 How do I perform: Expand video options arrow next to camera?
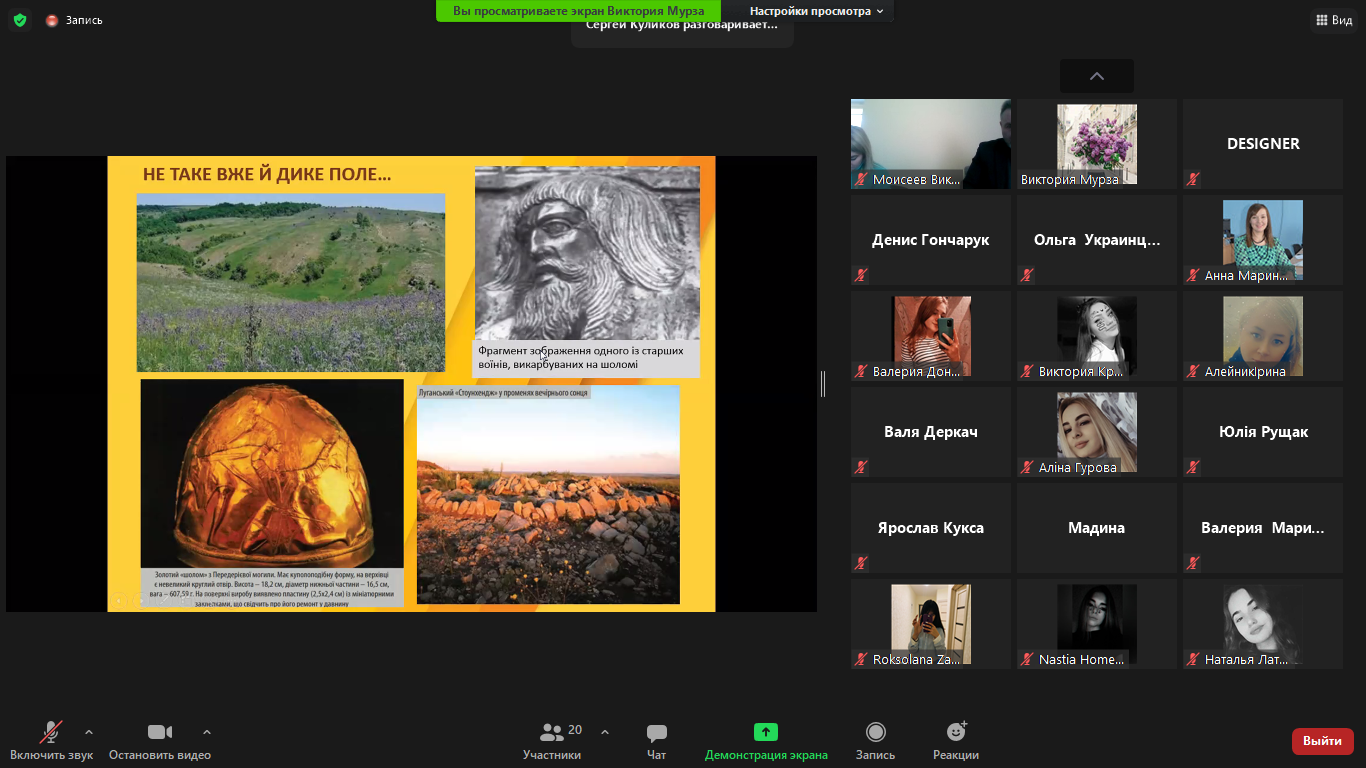pyautogui.click(x=207, y=732)
